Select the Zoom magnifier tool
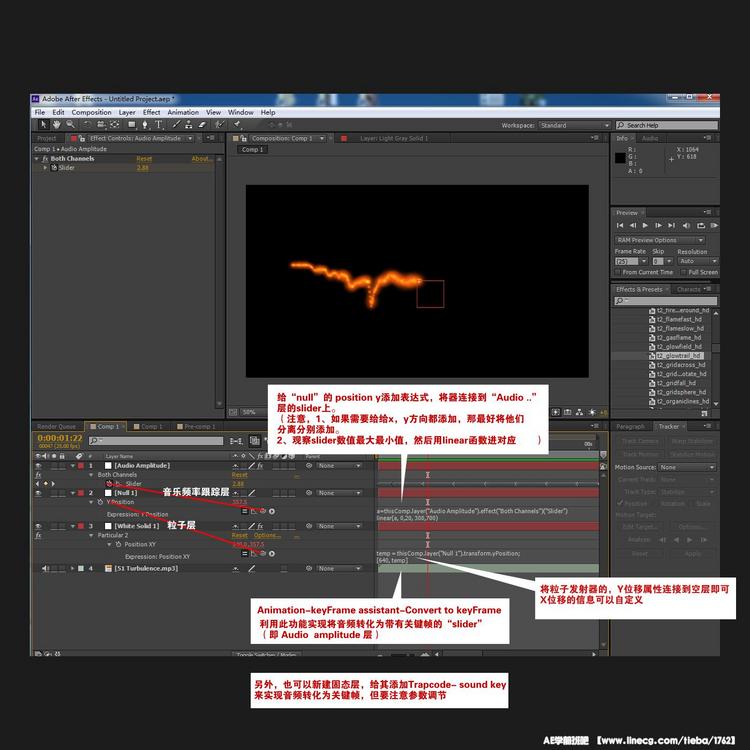This screenshot has width=750, height=750. pyautogui.click(x=70, y=125)
